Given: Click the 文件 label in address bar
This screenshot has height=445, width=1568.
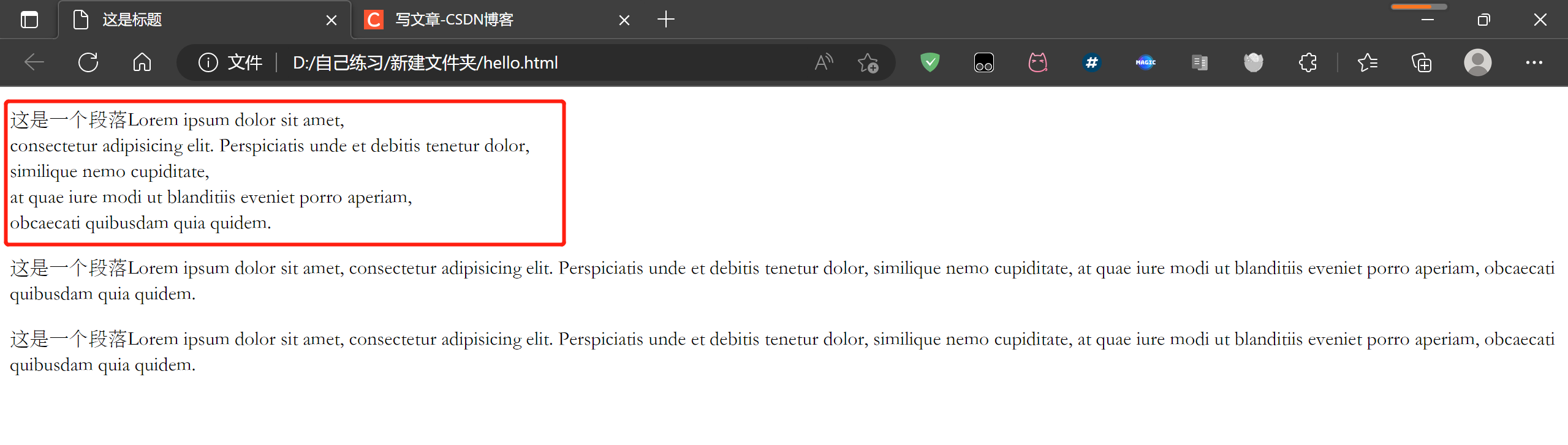Looking at the screenshot, I should (245, 62).
